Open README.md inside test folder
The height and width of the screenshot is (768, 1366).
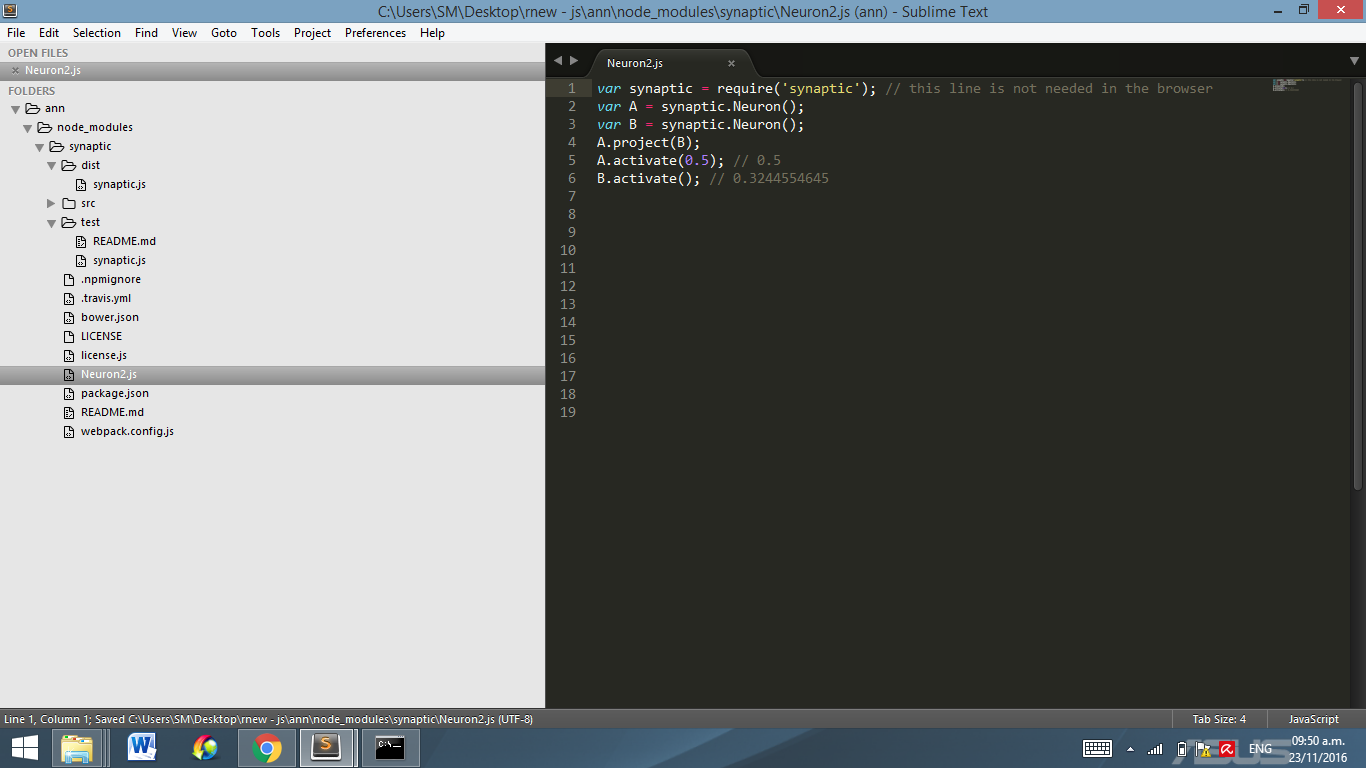click(124, 241)
